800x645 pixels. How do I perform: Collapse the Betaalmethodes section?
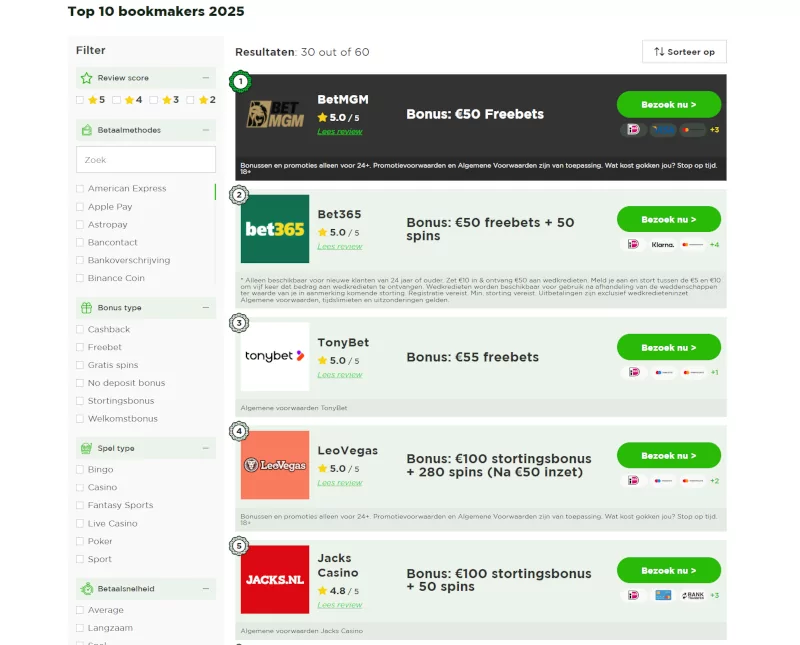pos(206,130)
